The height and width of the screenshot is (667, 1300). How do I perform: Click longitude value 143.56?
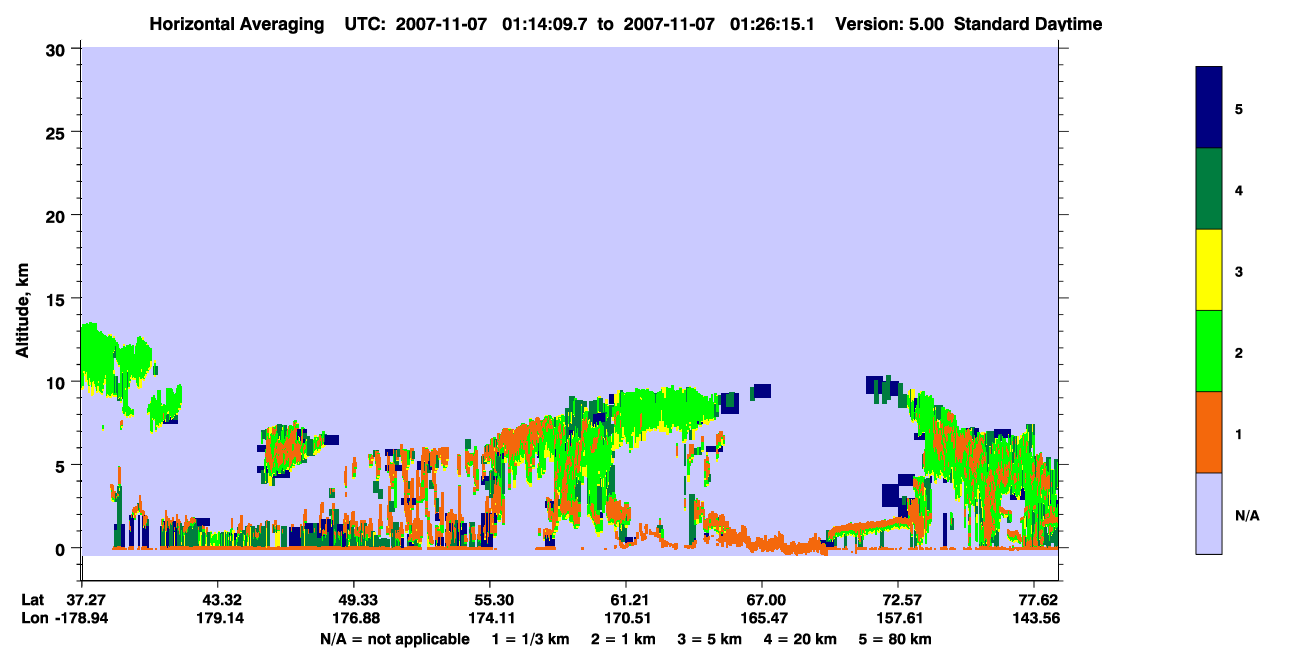coord(1038,618)
